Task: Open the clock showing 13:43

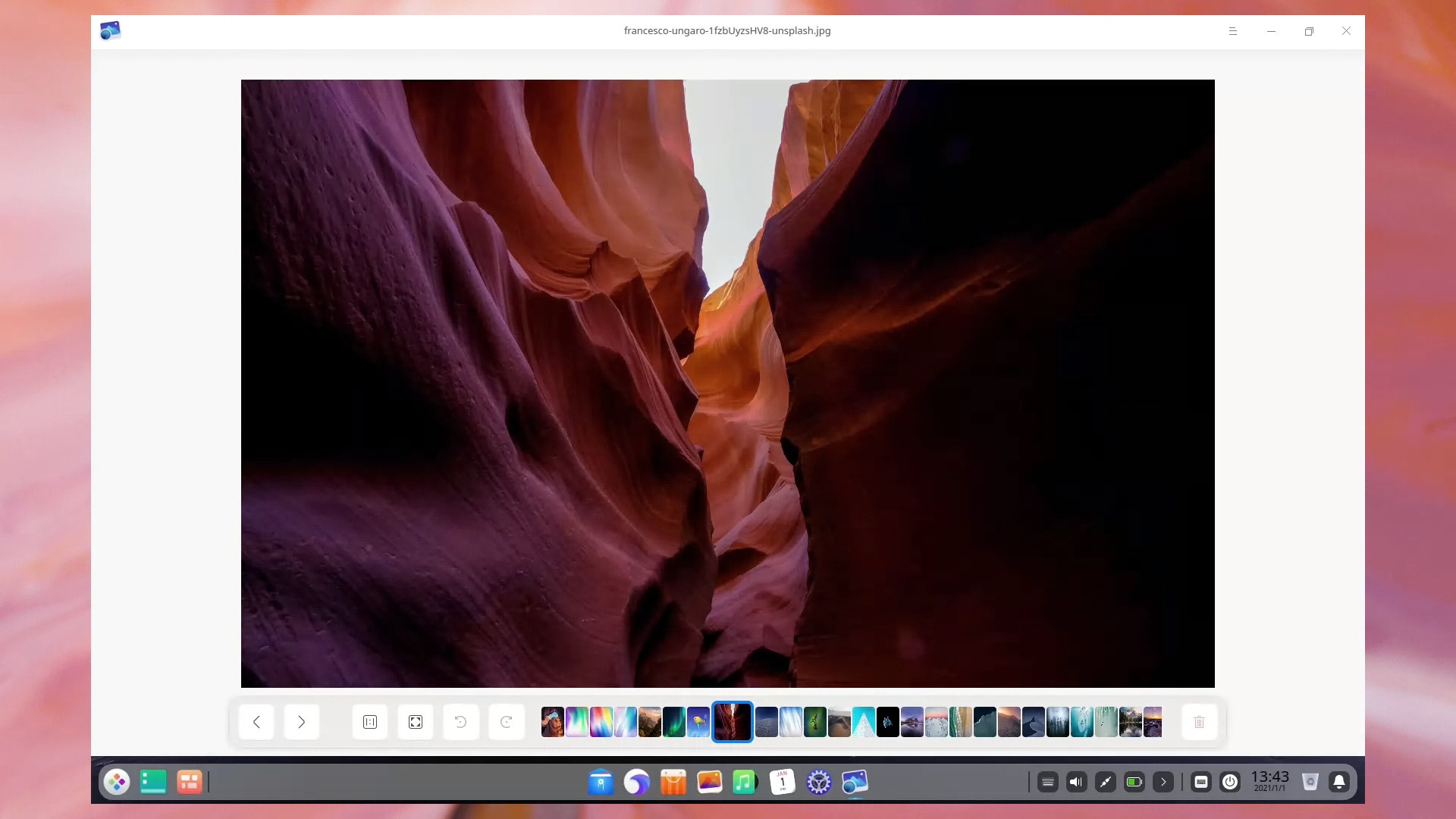Action: (x=1269, y=780)
